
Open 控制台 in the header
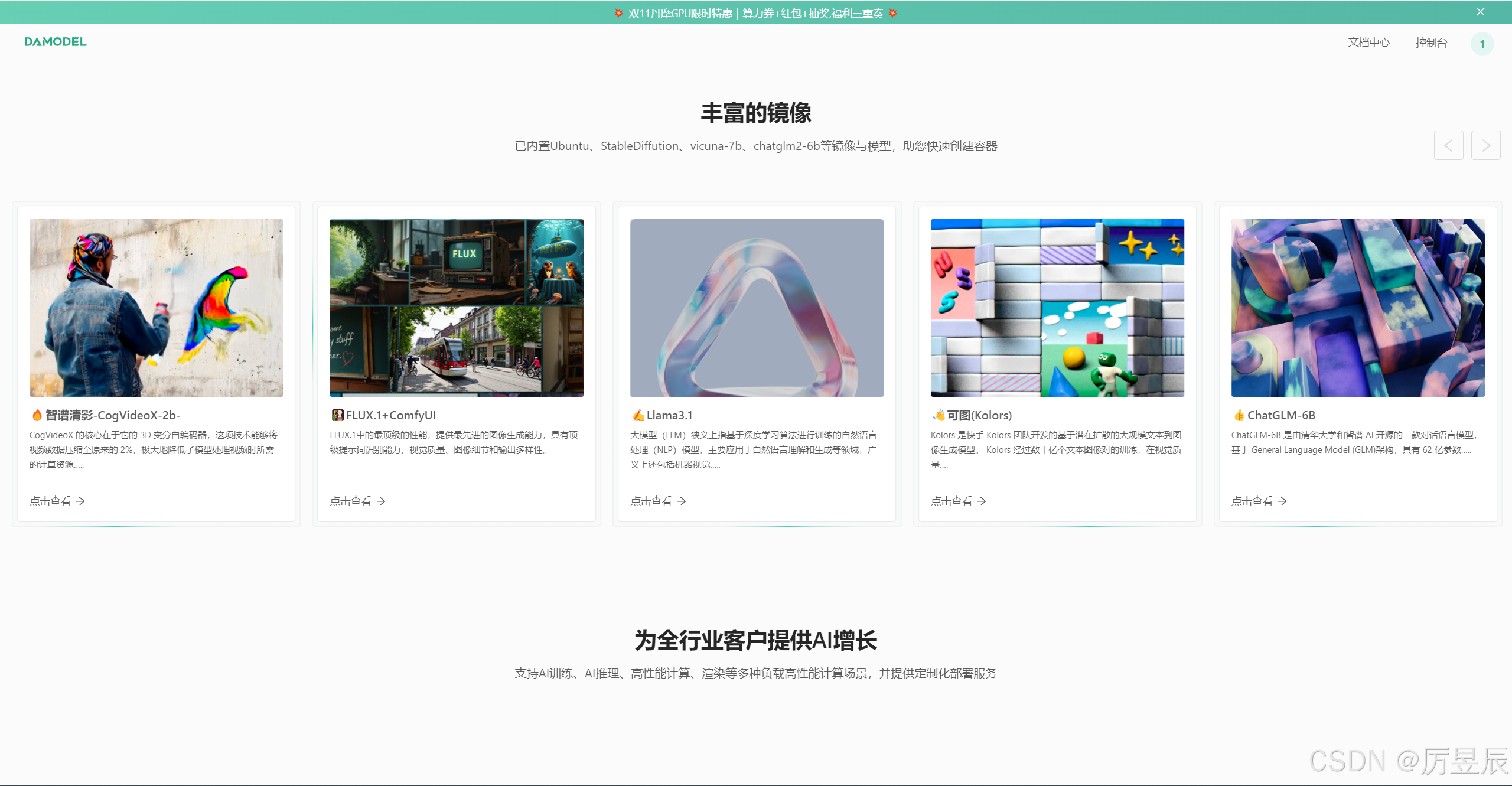coord(1431,43)
